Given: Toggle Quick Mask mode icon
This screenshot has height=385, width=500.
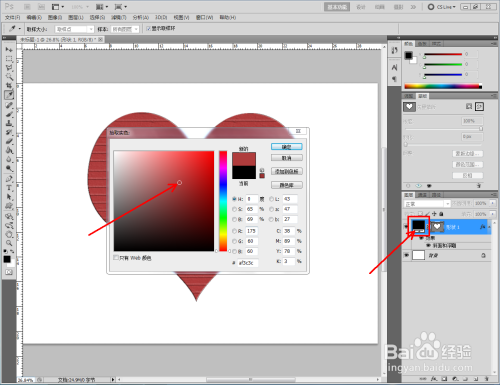Looking at the screenshot, I should (x=9, y=272).
